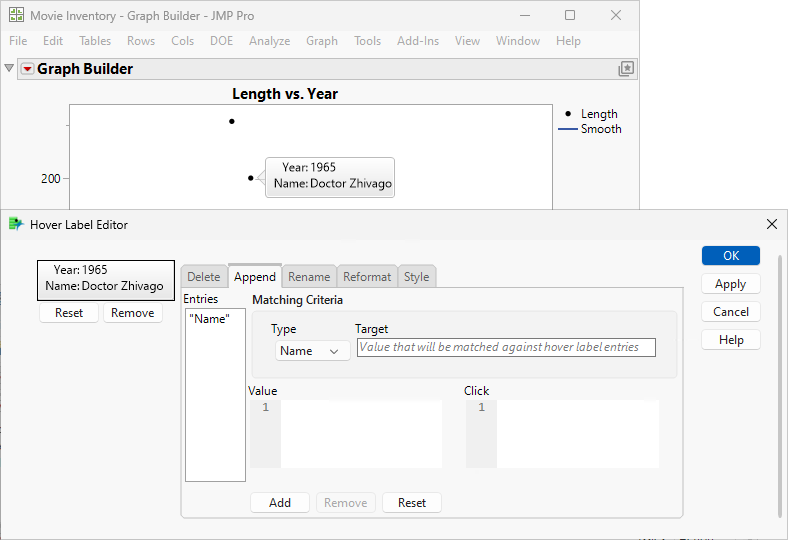Open the Type dropdown set to Name
Image resolution: width=788 pixels, height=540 pixels.
pyautogui.click(x=312, y=351)
